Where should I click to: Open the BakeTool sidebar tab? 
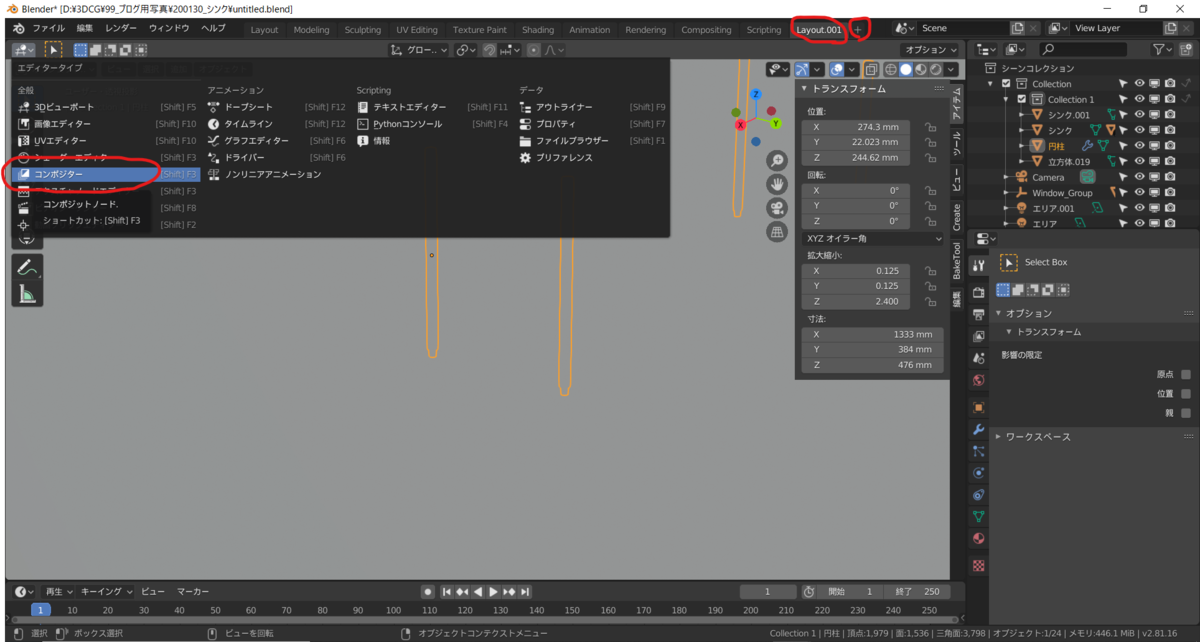click(957, 259)
